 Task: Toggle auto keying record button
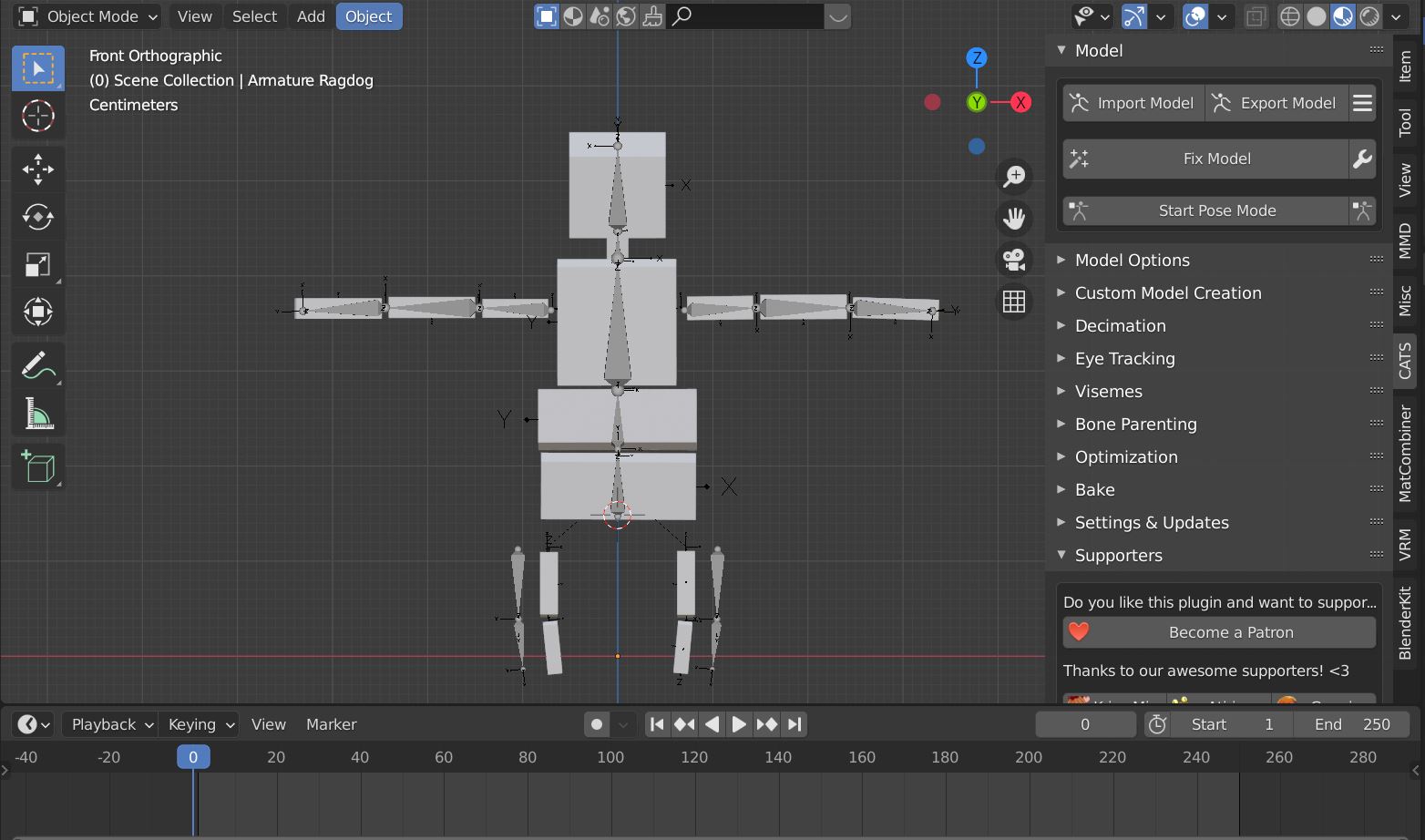pyautogui.click(x=597, y=724)
